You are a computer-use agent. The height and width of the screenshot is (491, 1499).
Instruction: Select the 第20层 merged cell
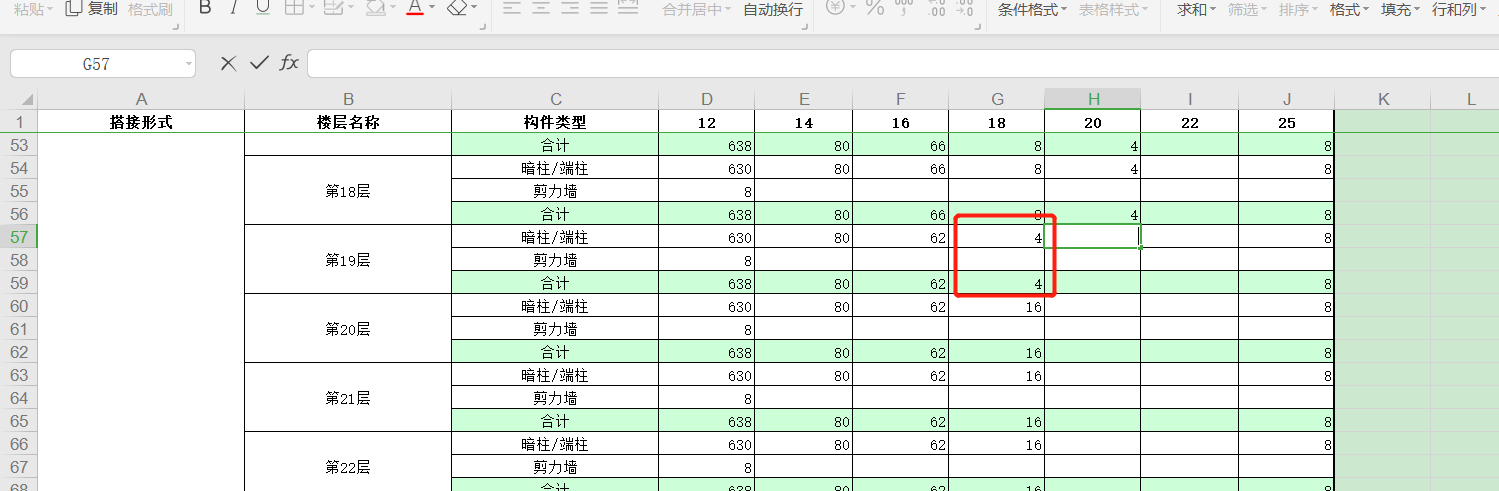tap(348, 328)
